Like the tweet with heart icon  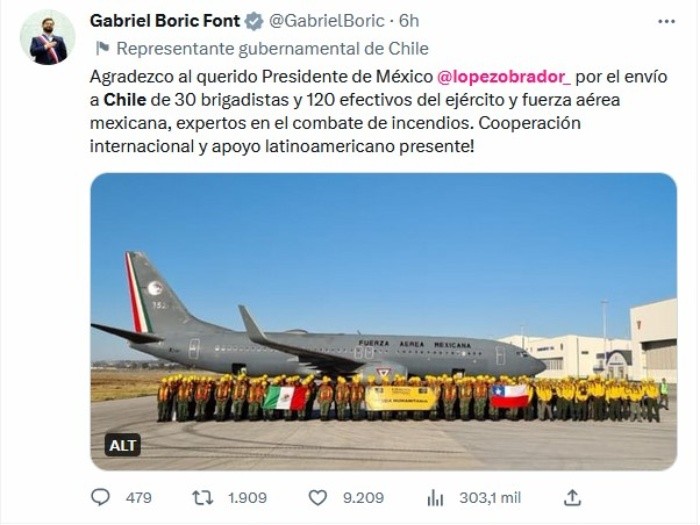click(318, 497)
